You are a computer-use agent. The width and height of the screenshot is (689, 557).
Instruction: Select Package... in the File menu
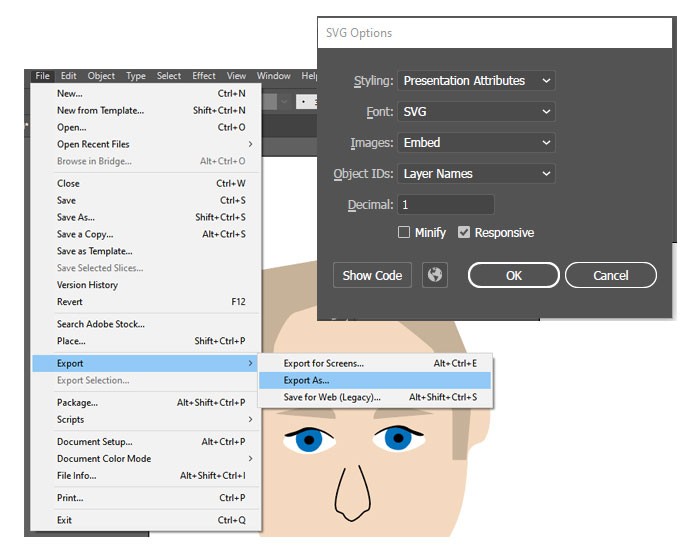[146, 402]
